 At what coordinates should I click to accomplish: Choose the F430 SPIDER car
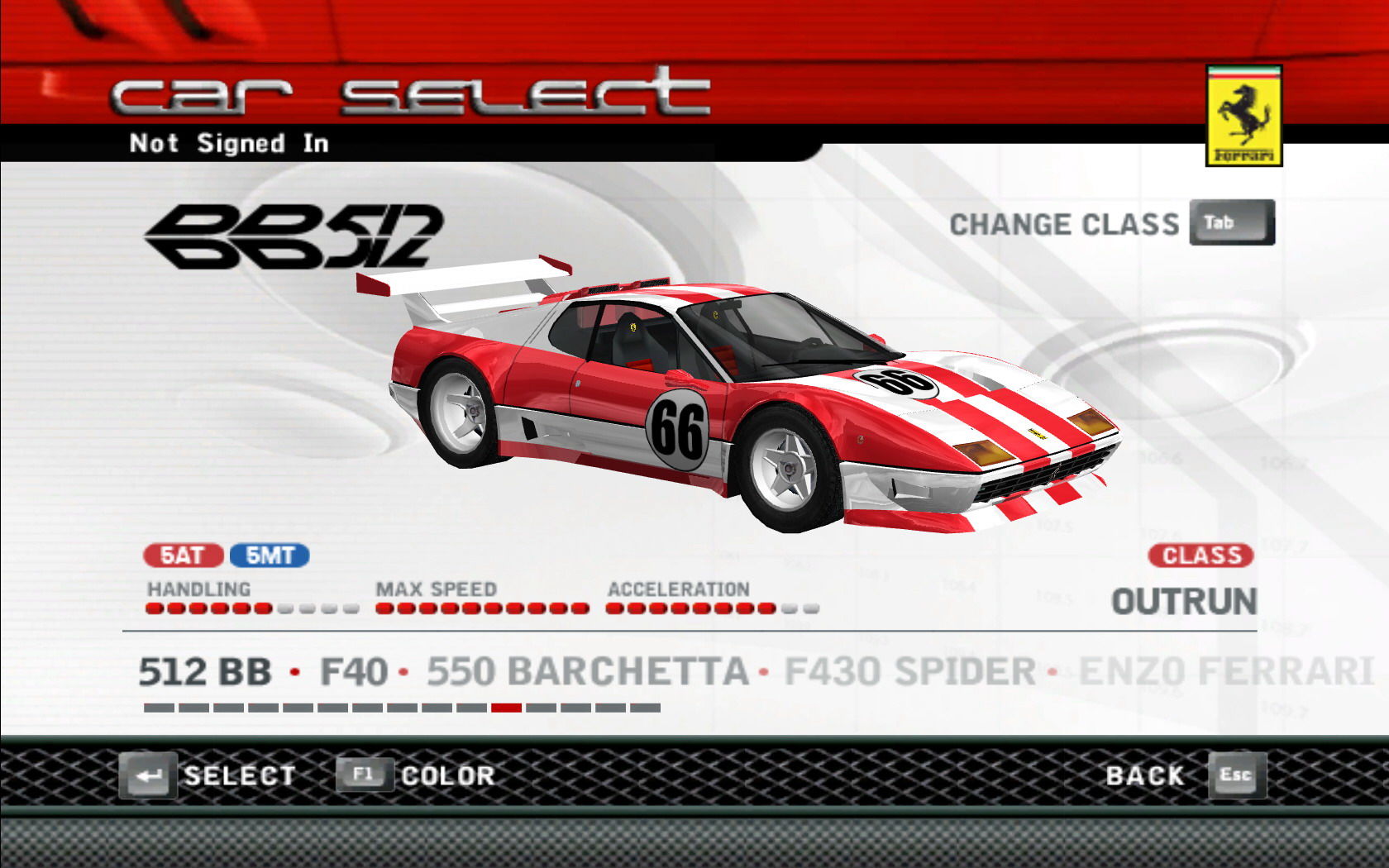[x=909, y=672]
